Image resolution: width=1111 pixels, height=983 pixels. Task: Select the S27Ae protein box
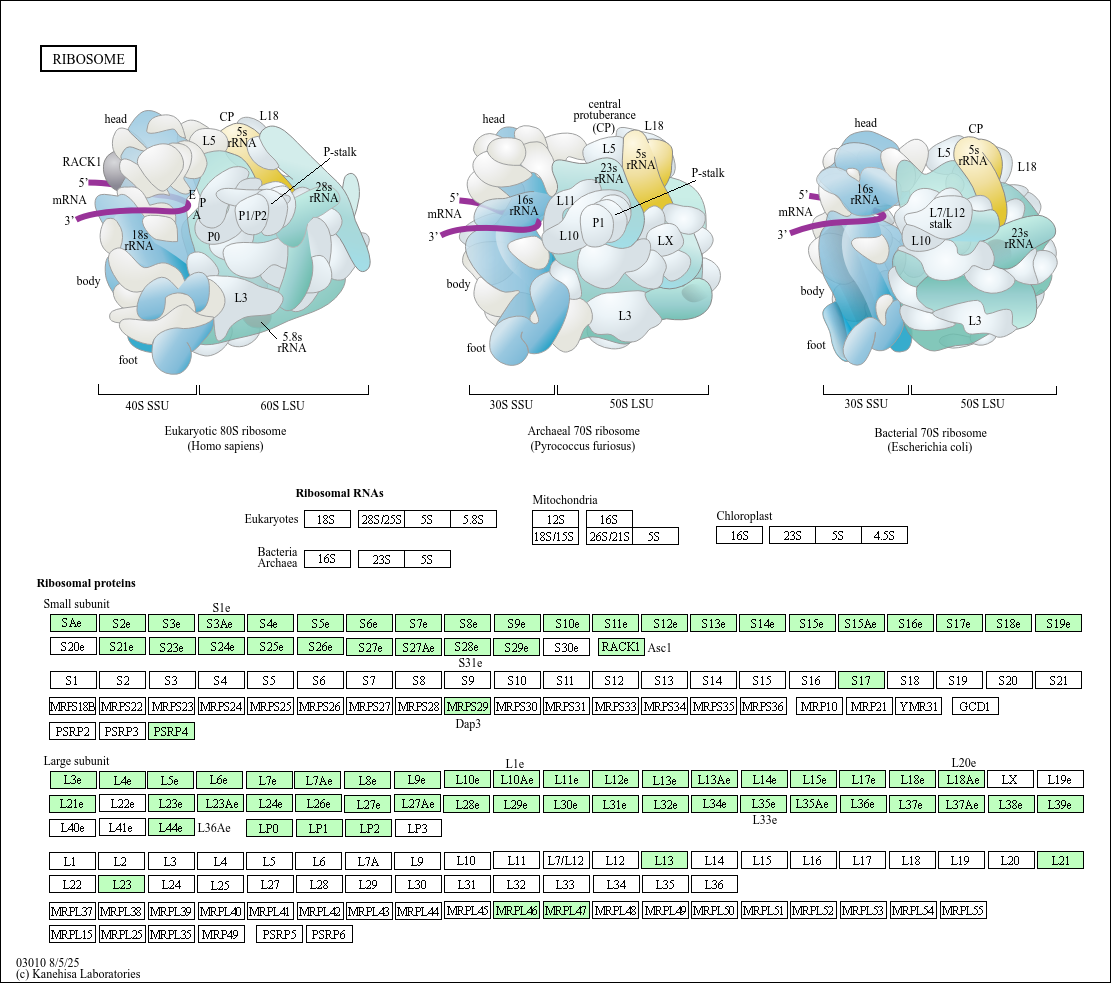[418, 647]
